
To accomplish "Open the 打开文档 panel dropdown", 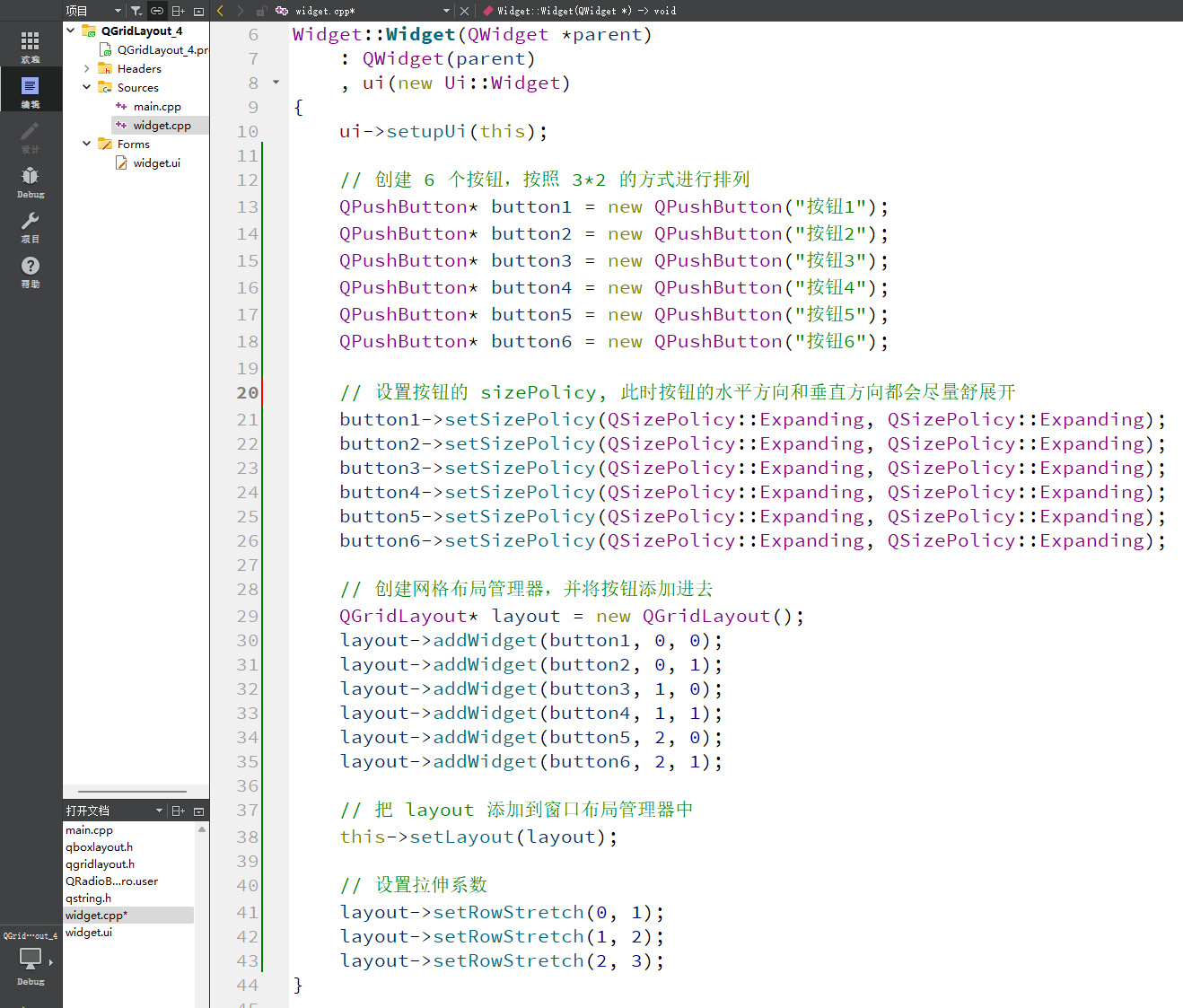I will (159, 810).
